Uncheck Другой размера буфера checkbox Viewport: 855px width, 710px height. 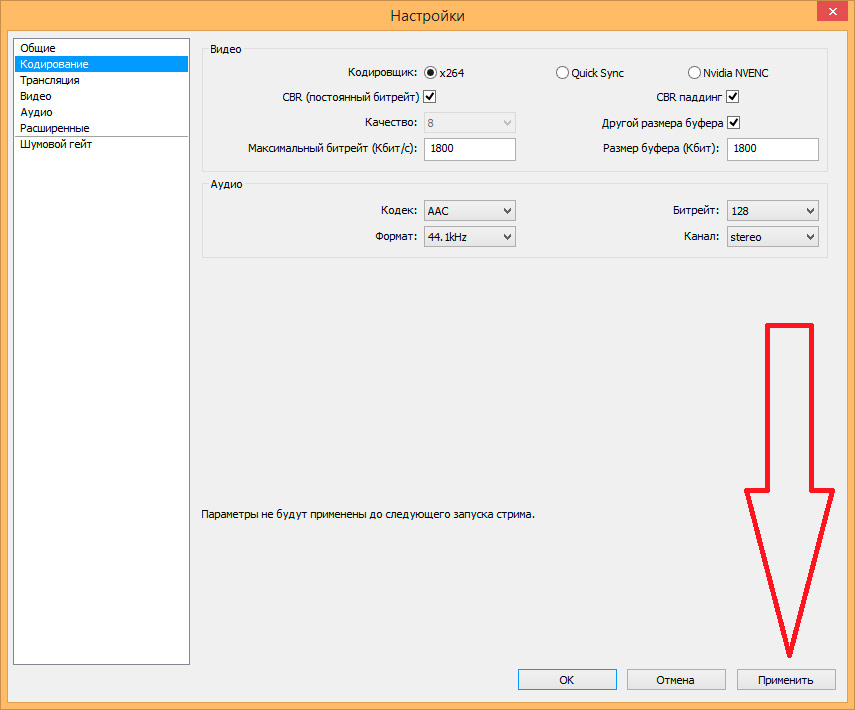732,123
